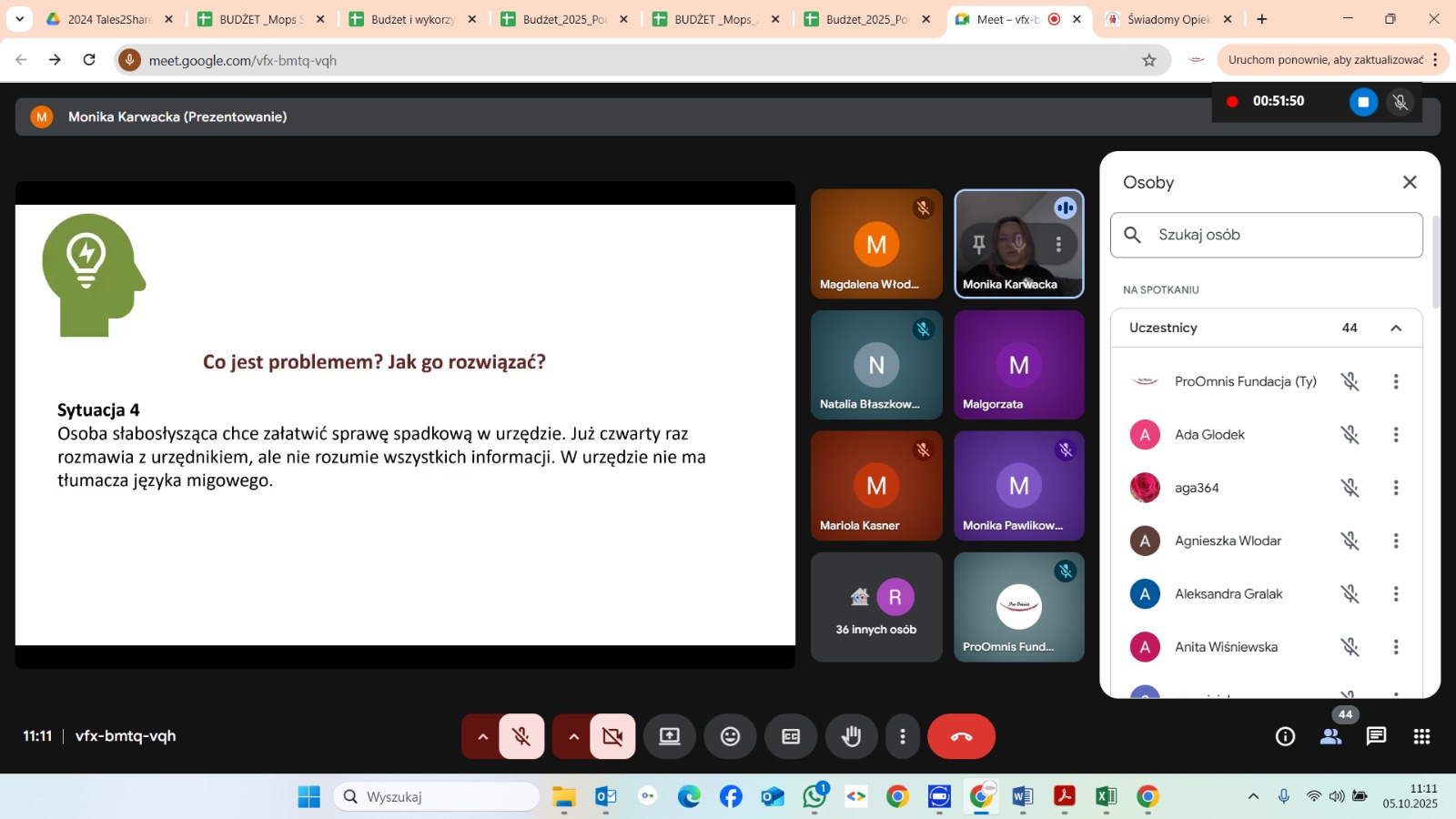Switch to the Budżet i wykorzy tab

tap(411, 19)
